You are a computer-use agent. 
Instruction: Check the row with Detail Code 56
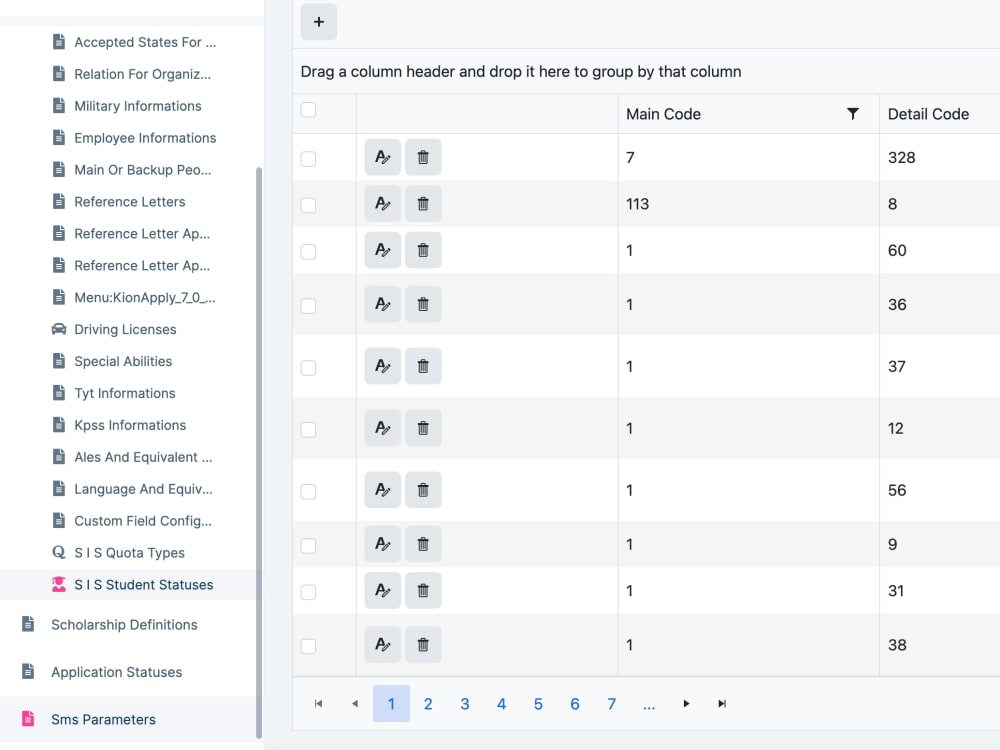click(x=309, y=492)
